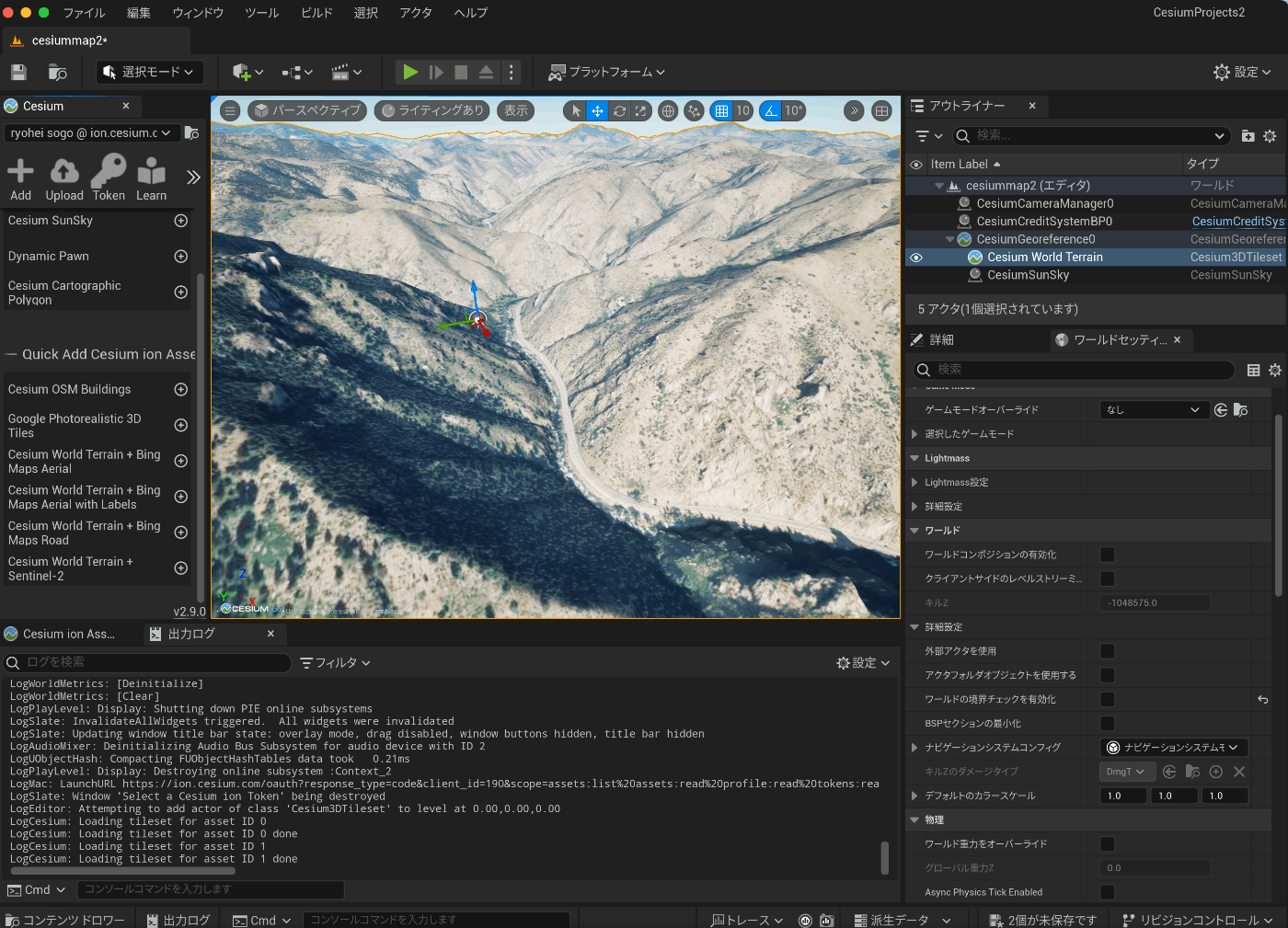Toggle grid snapping in viewport
1288x928 pixels.
[x=721, y=110]
